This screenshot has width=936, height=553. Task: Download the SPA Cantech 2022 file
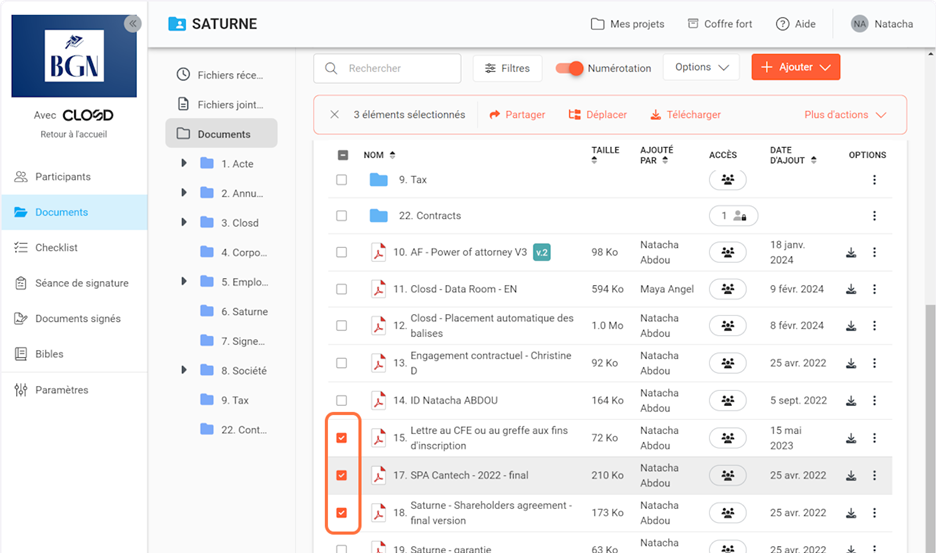click(x=851, y=476)
